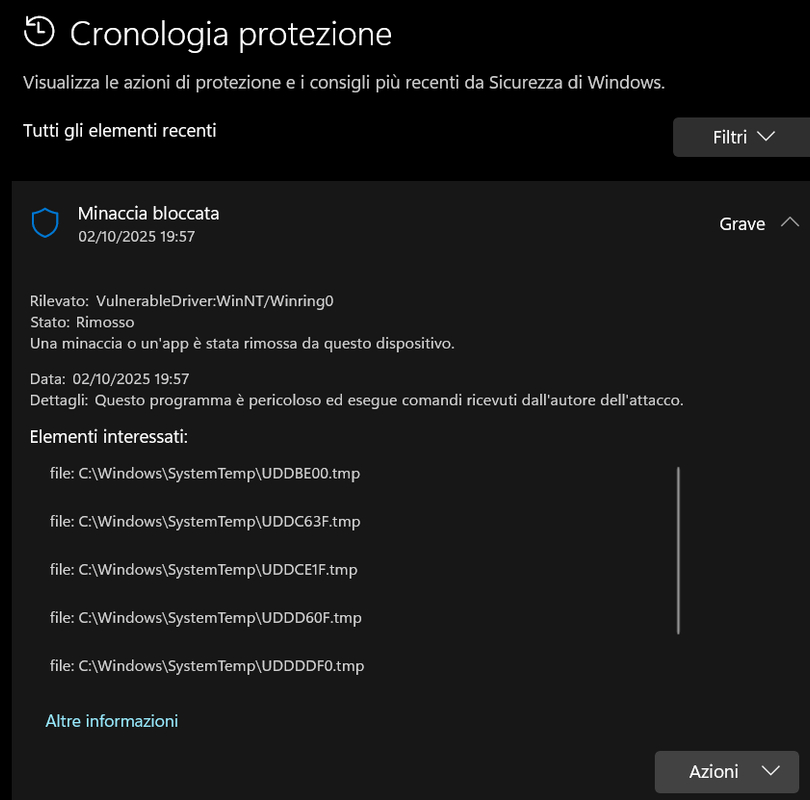Click the Minaccia bloccata entry title
Screen dimensions: 810x800
[148, 213]
